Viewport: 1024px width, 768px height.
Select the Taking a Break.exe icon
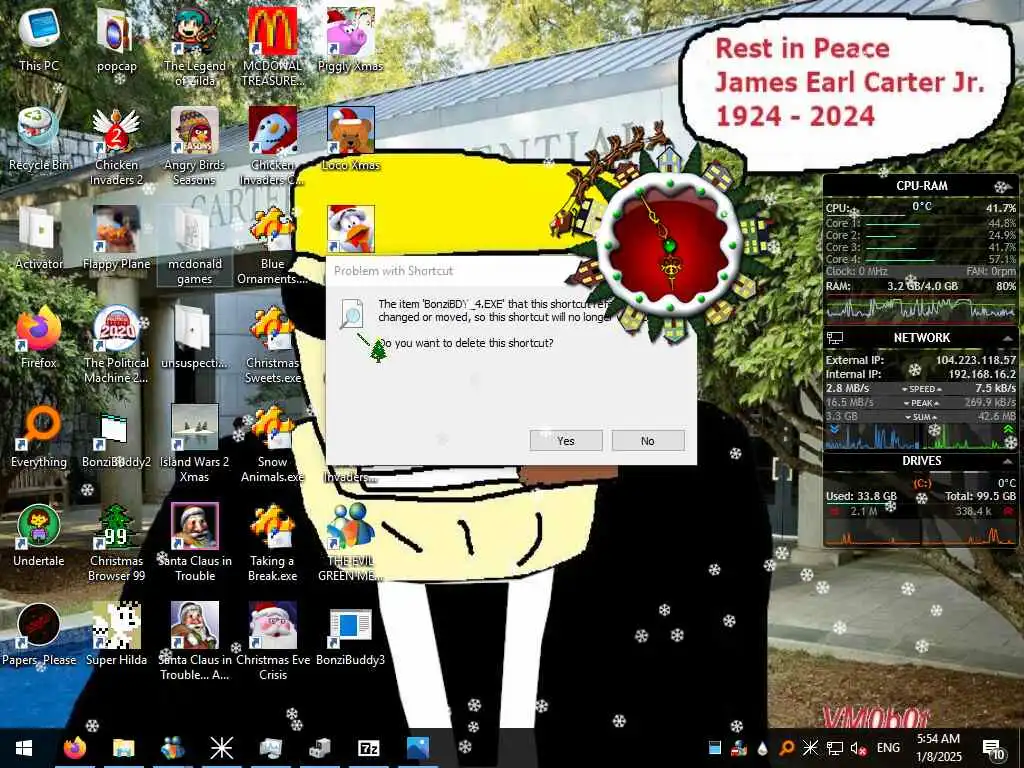(272, 542)
